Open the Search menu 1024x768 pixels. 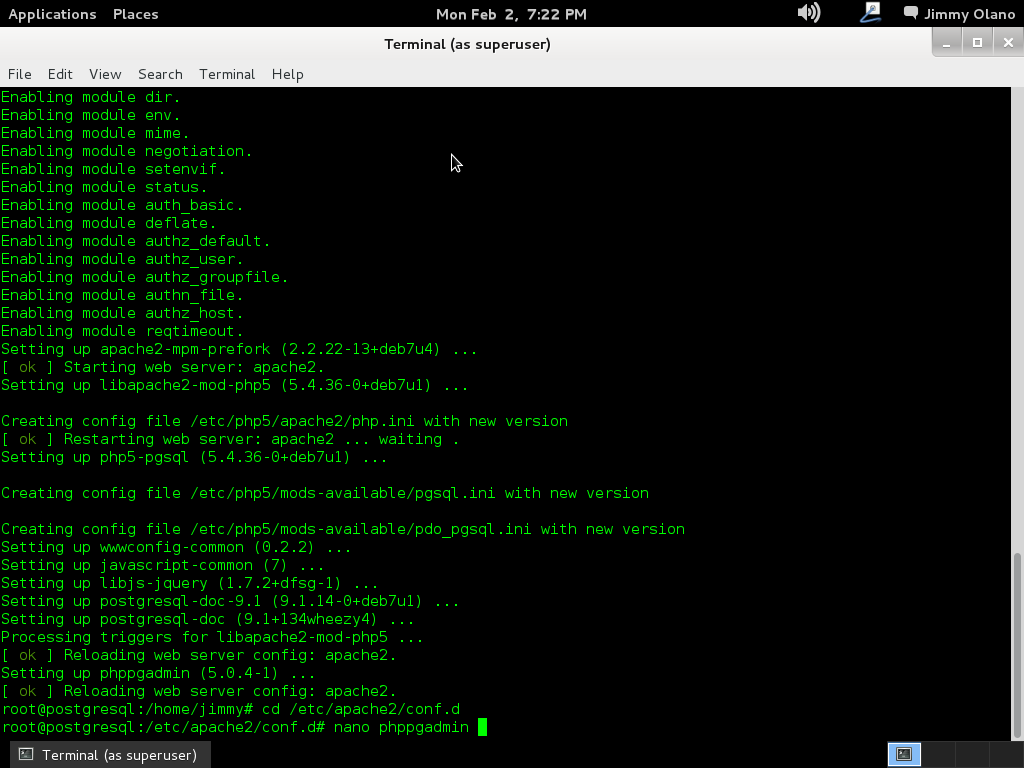[x=160, y=74]
